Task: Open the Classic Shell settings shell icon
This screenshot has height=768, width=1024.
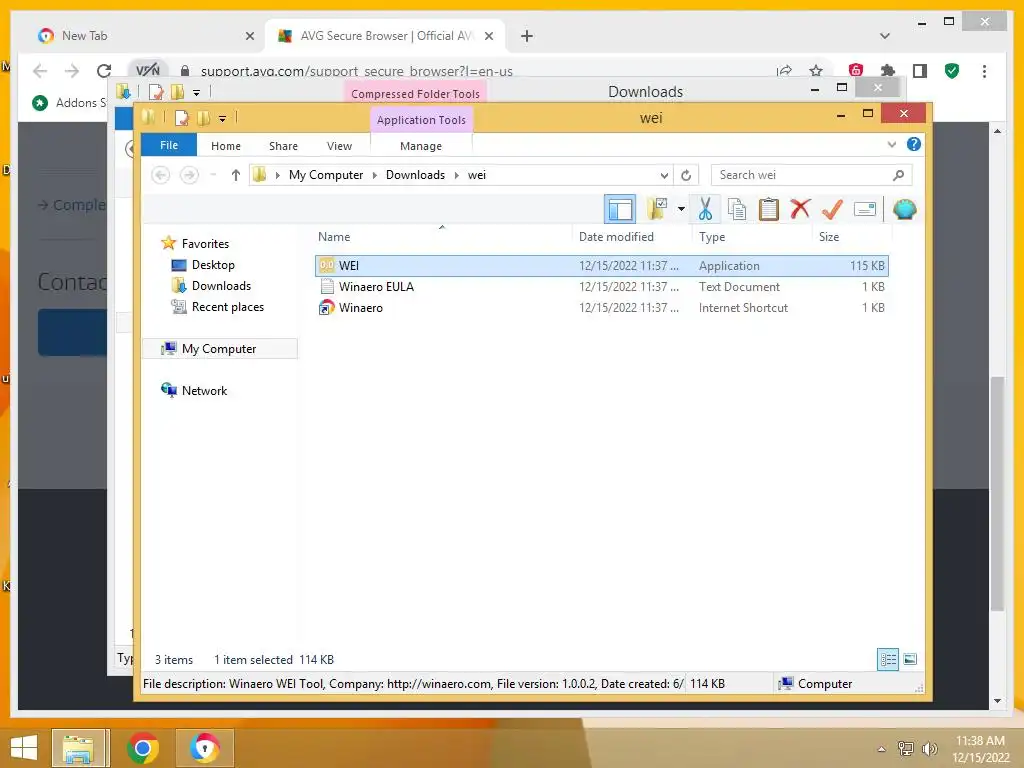Action: (904, 210)
